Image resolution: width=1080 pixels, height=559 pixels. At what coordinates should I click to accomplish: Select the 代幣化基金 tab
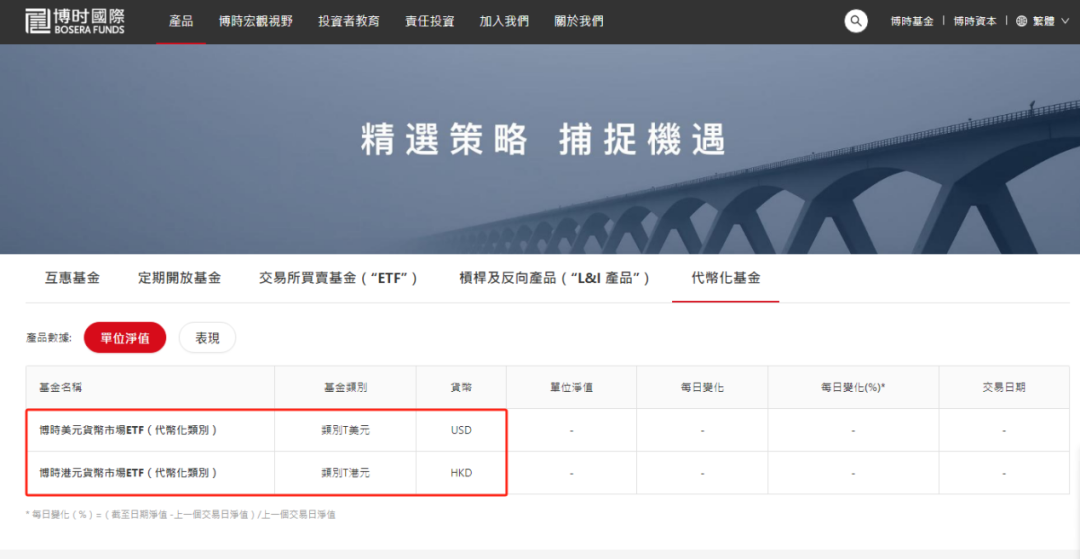click(x=725, y=278)
